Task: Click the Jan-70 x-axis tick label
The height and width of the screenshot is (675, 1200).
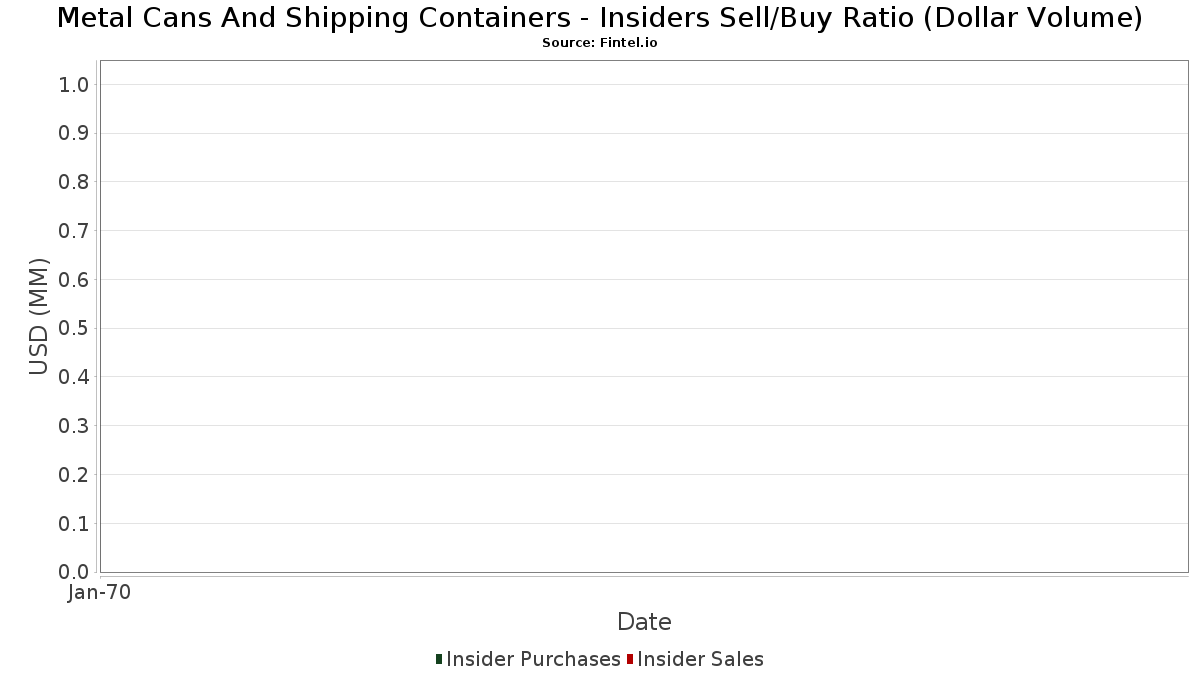Action: [x=100, y=593]
